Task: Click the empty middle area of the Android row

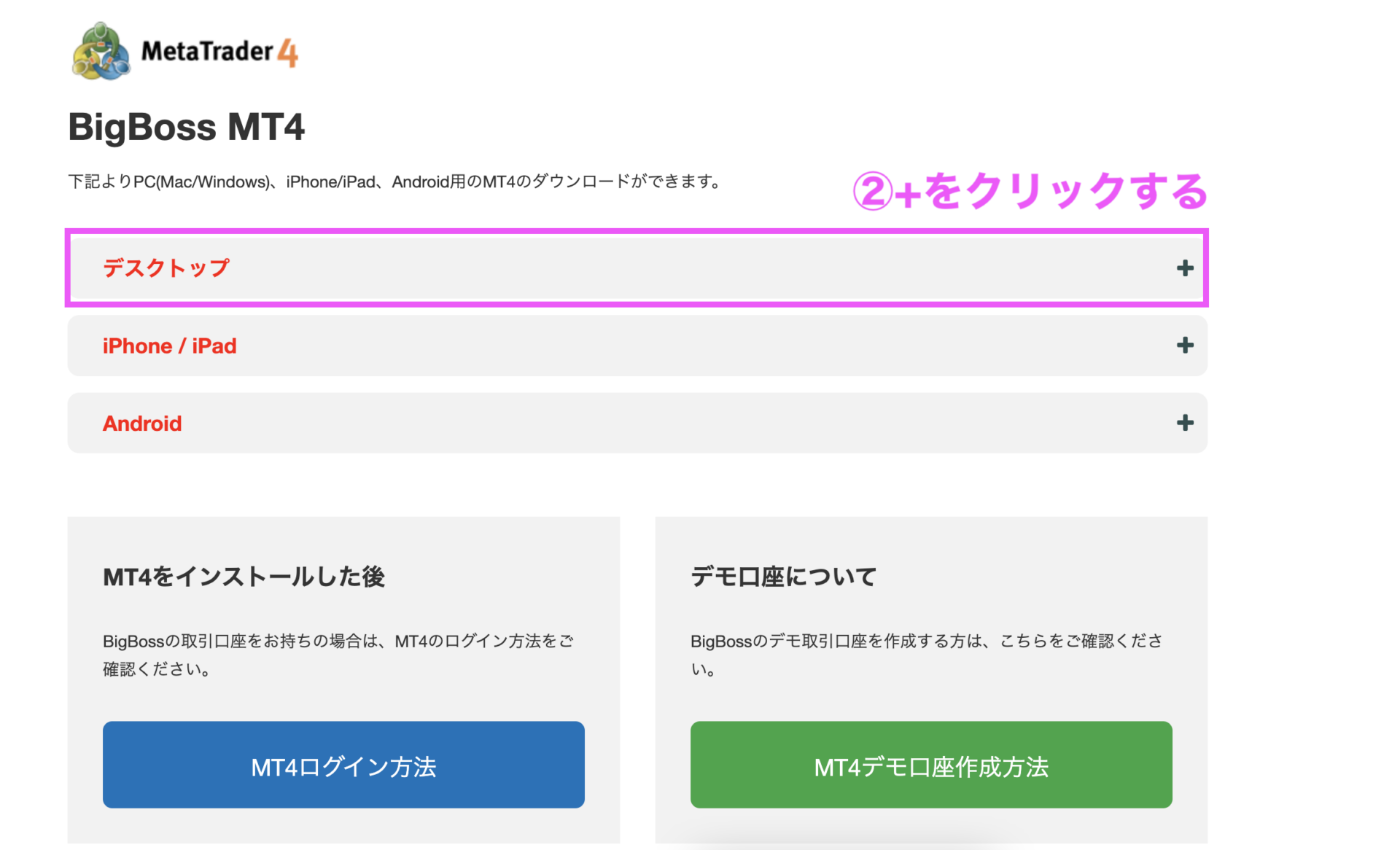Action: (x=638, y=424)
